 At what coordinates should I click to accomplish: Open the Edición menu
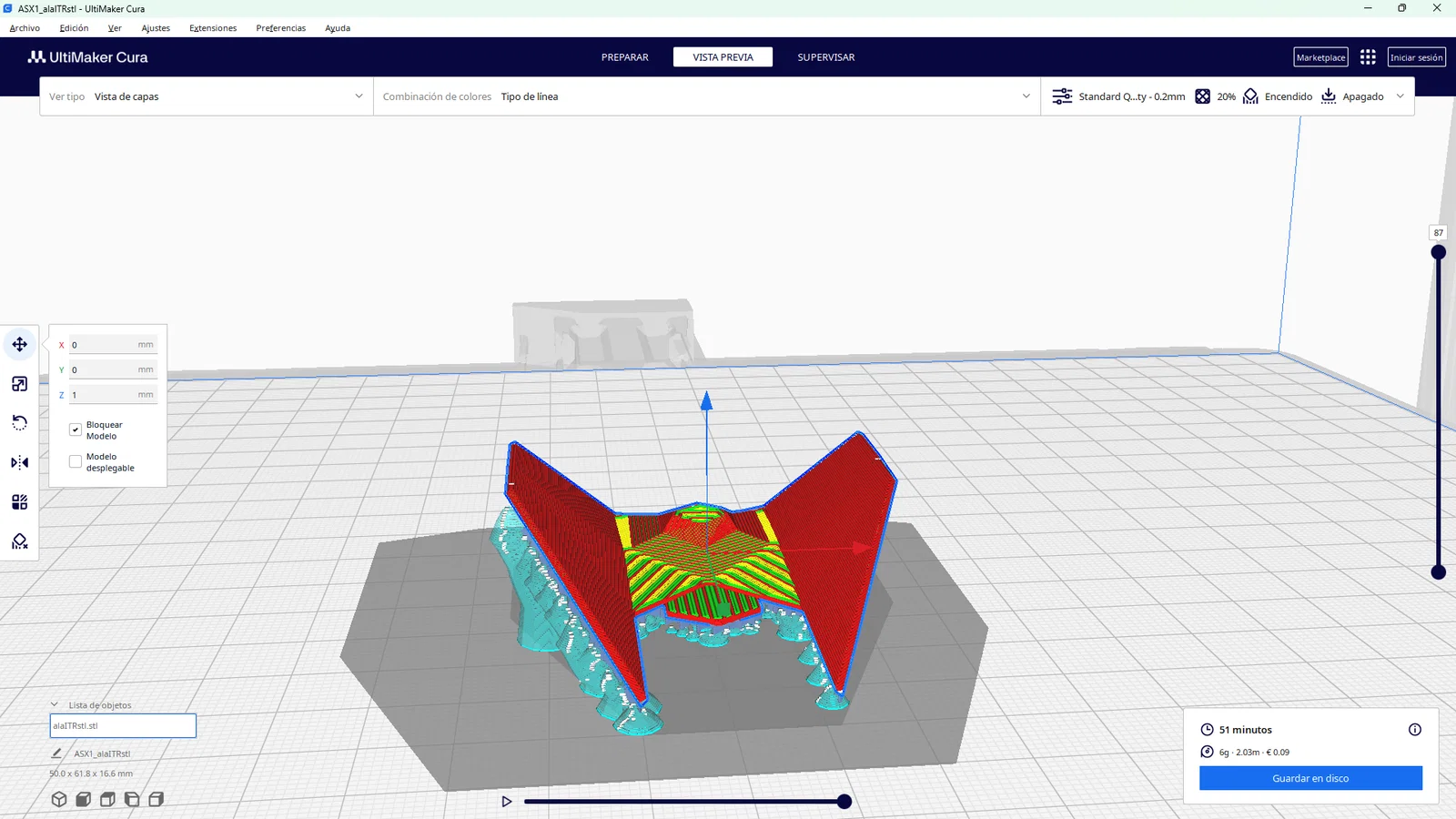coord(74,28)
